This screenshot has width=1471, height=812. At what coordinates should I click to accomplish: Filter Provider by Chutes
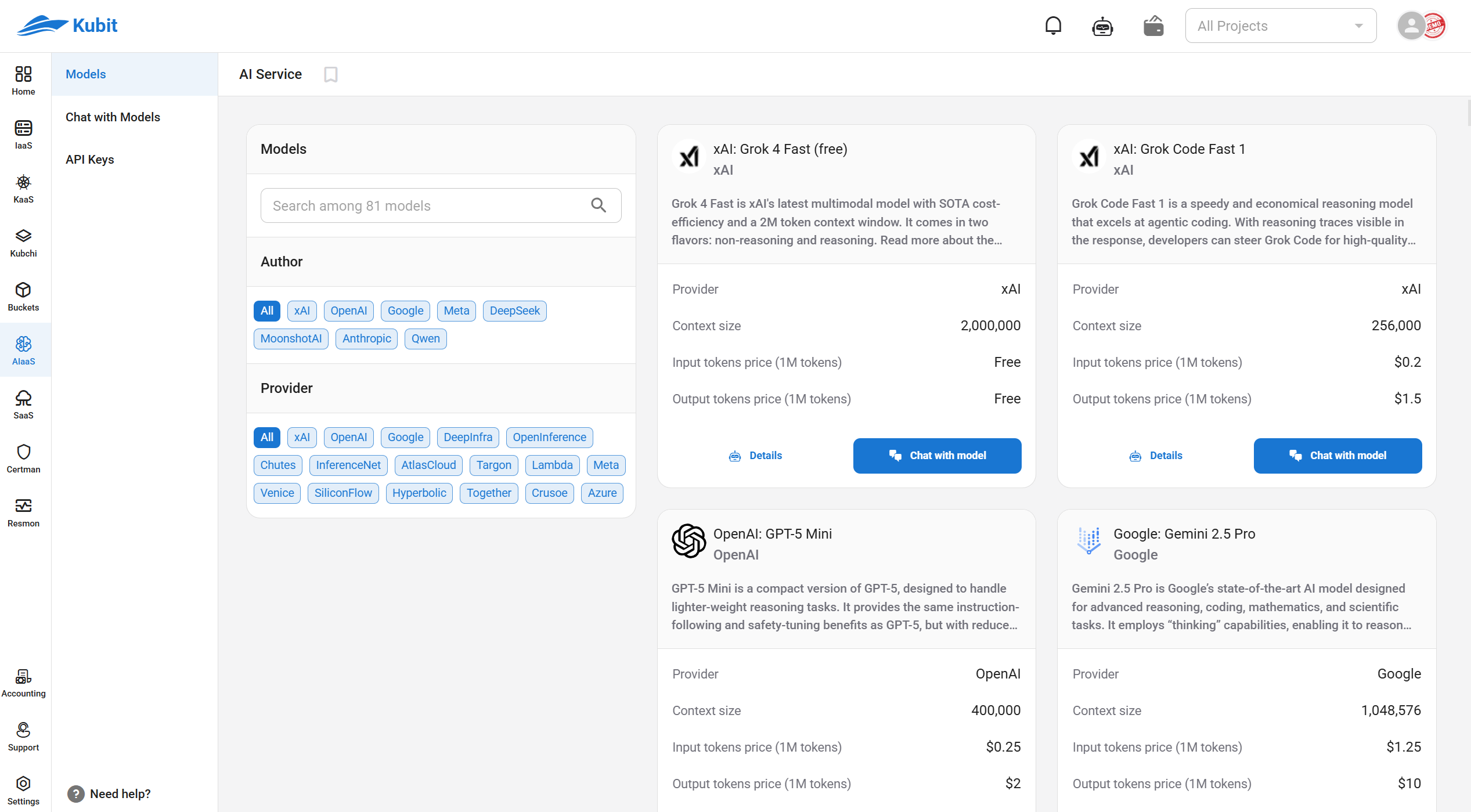(277, 465)
